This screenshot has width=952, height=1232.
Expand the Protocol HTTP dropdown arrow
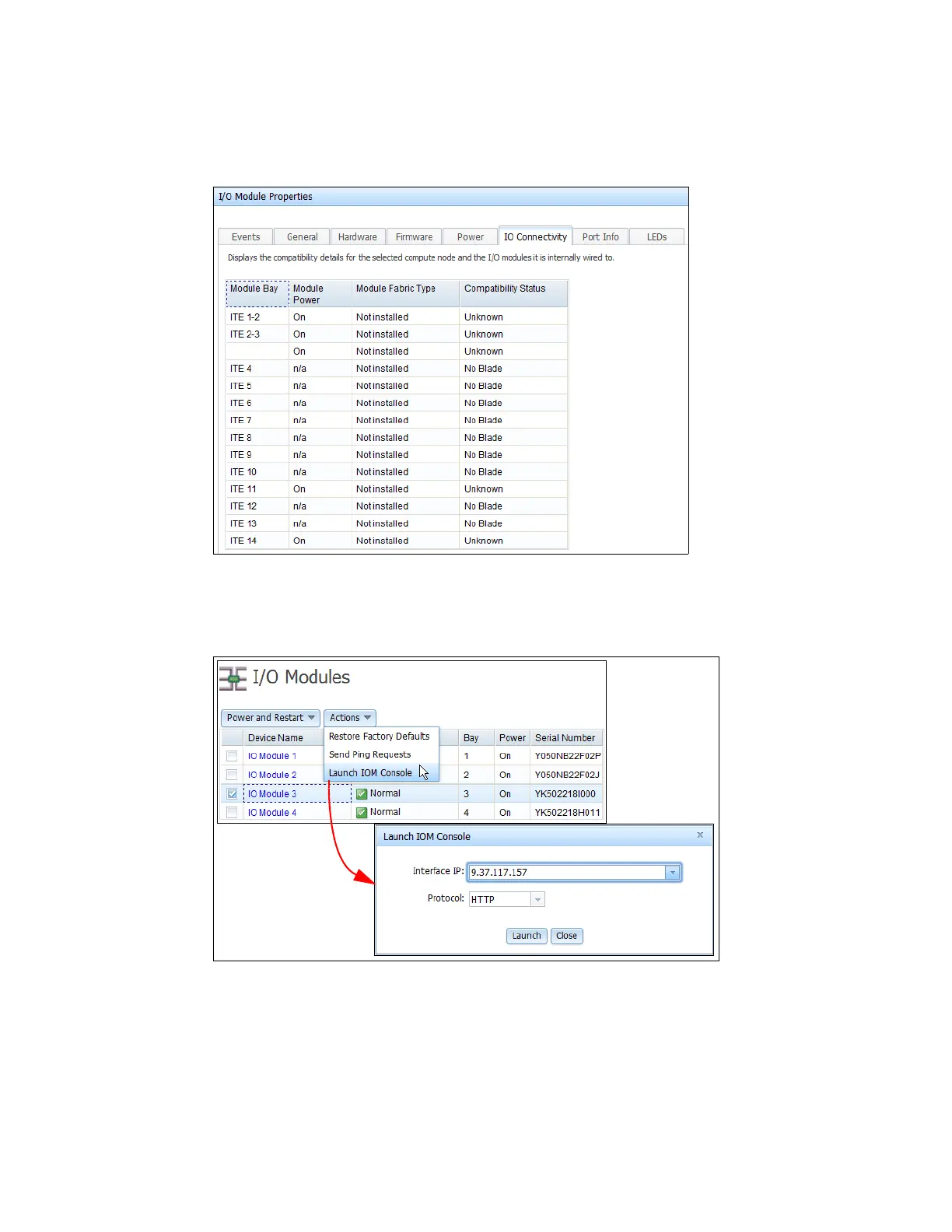[x=537, y=900]
